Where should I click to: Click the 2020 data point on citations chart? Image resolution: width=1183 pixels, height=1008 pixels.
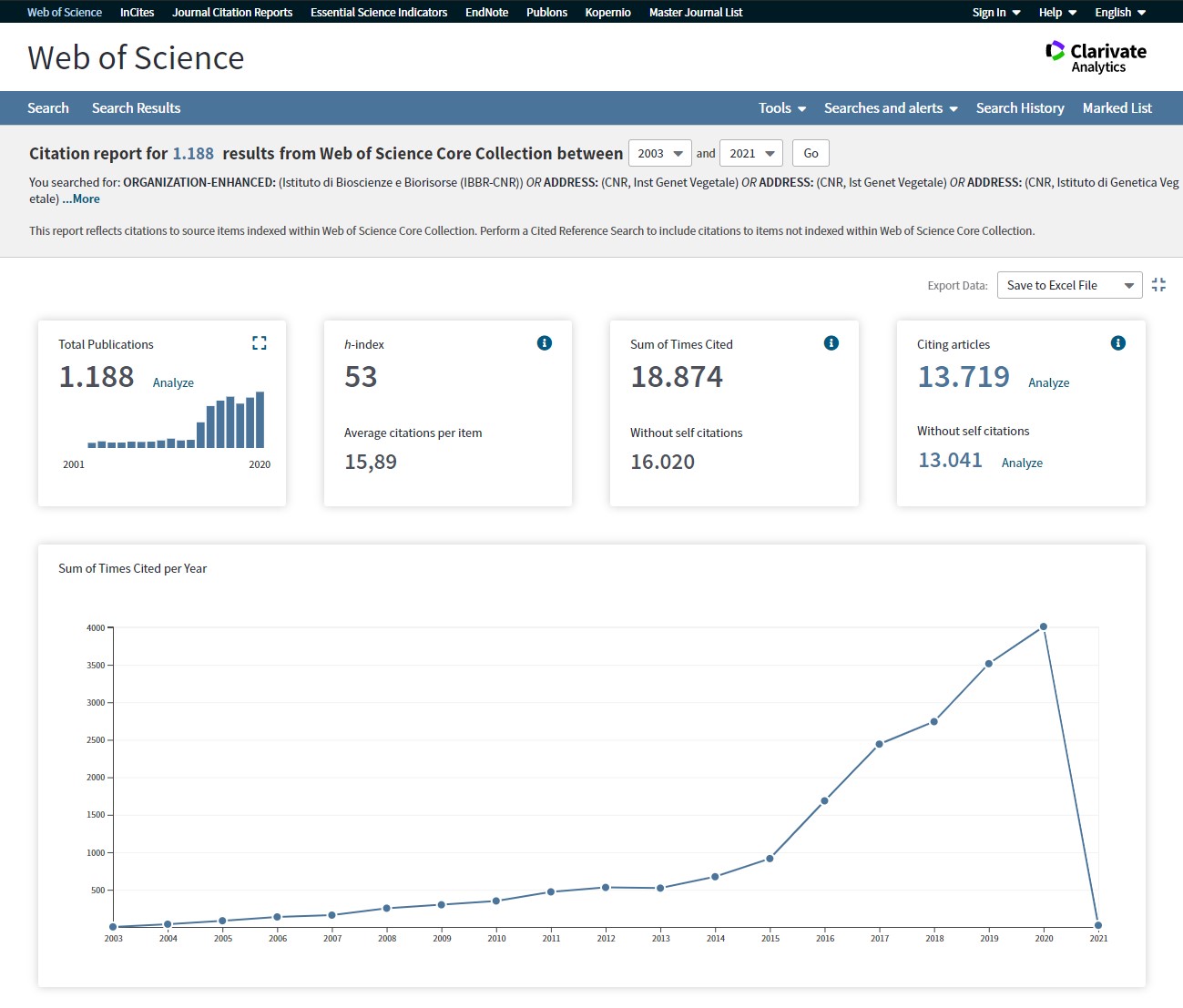pyautogui.click(x=1044, y=627)
